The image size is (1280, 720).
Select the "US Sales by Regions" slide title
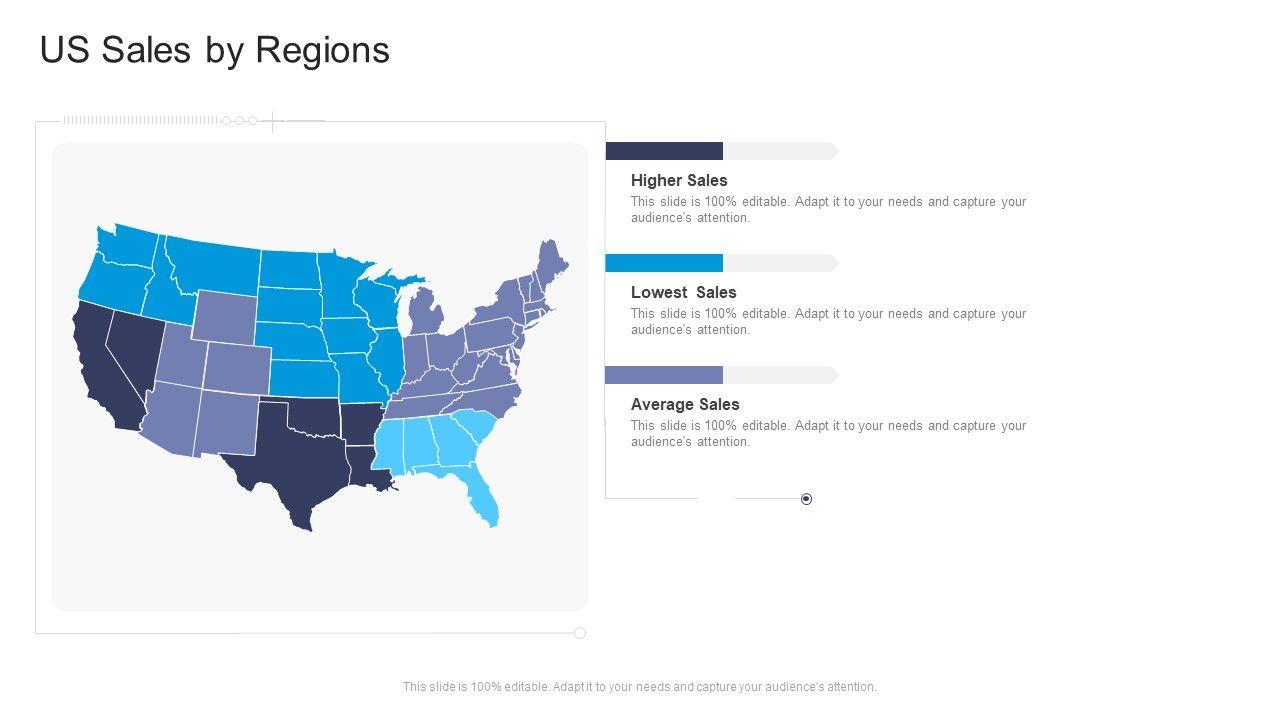pos(215,50)
